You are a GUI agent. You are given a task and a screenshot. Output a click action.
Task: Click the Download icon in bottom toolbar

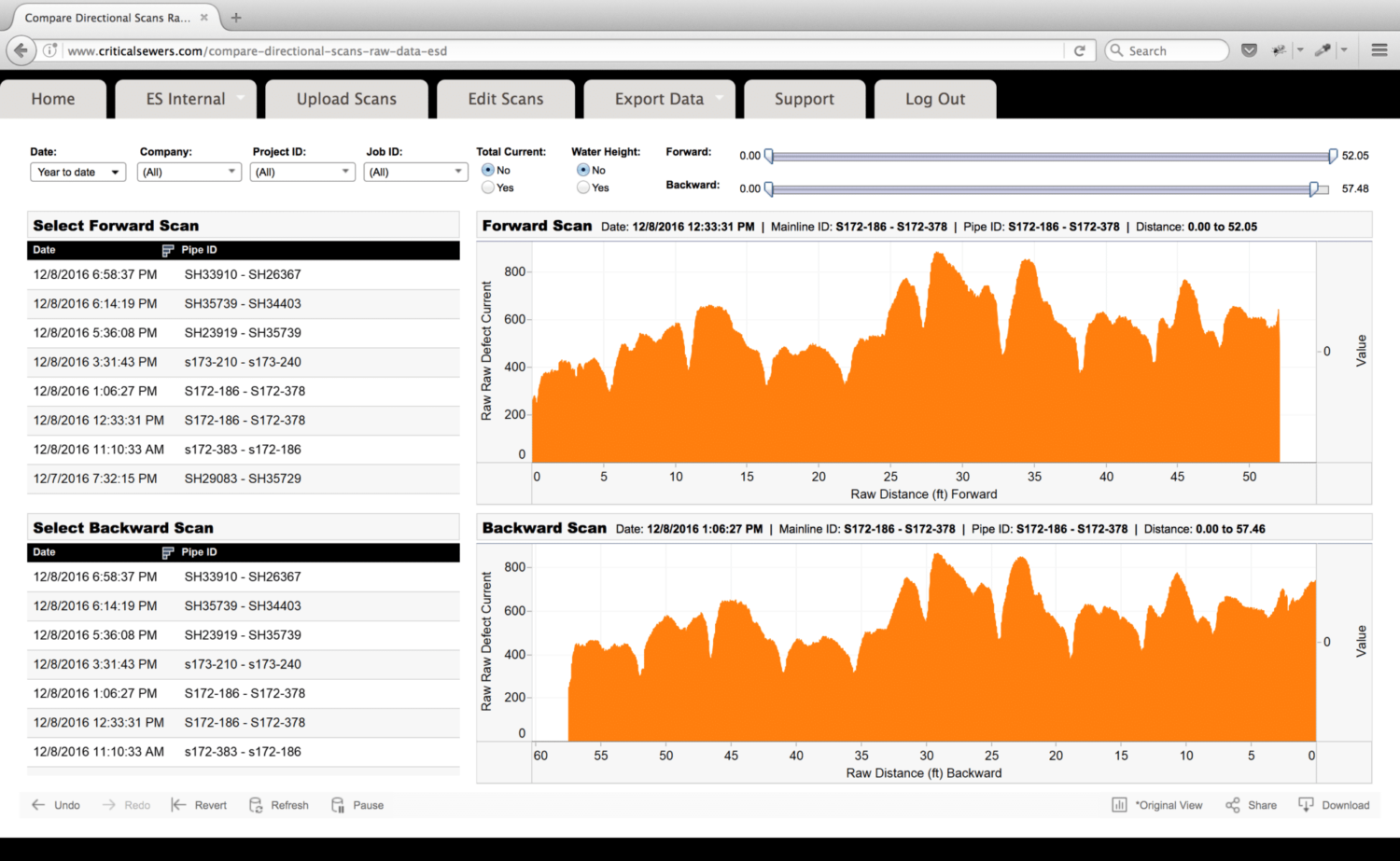click(x=1306, y=805)
